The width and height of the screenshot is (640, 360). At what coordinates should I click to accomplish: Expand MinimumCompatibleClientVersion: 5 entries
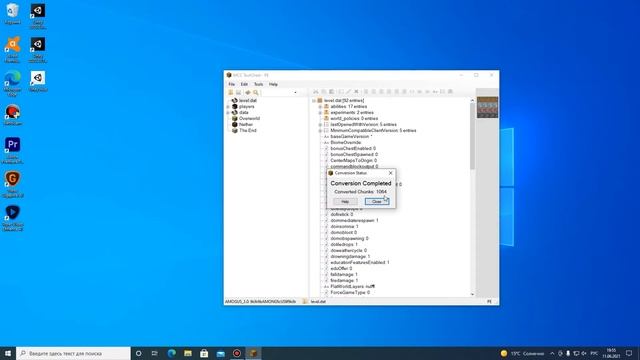(x=320, y=131)
